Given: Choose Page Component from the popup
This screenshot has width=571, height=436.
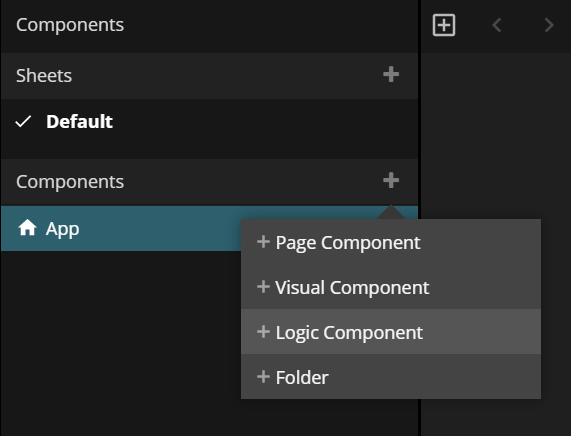Looking at the screenshot, I should pyautogui.click(x=391, y=242).
